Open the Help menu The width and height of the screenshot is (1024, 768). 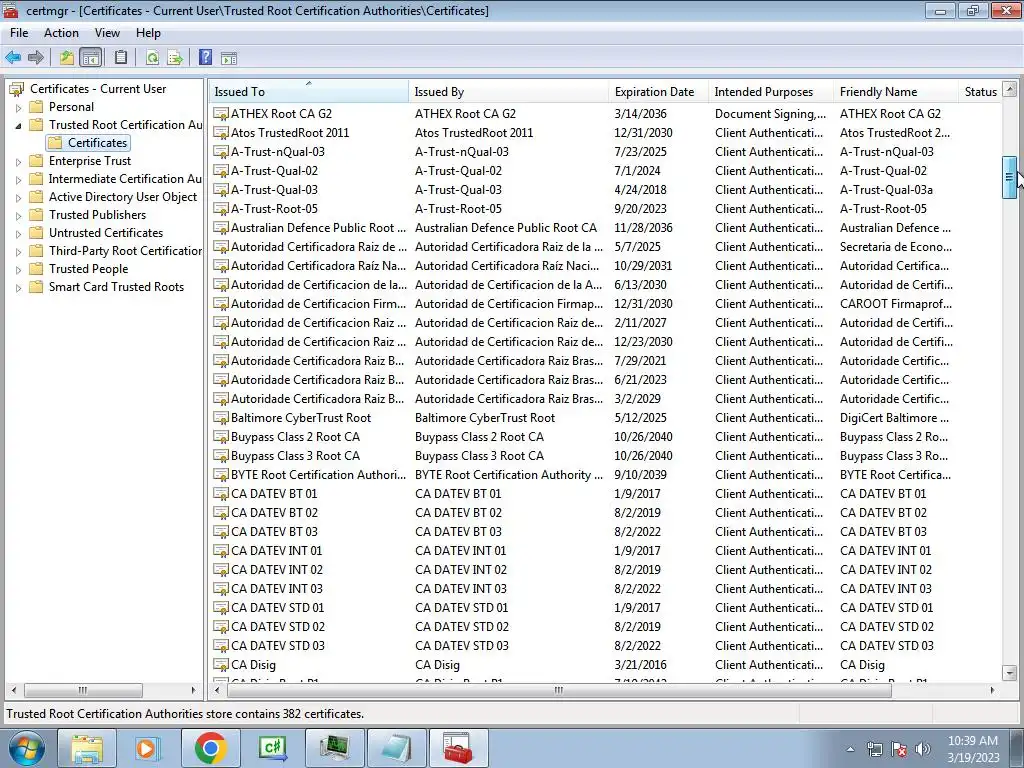coord(148,33)
